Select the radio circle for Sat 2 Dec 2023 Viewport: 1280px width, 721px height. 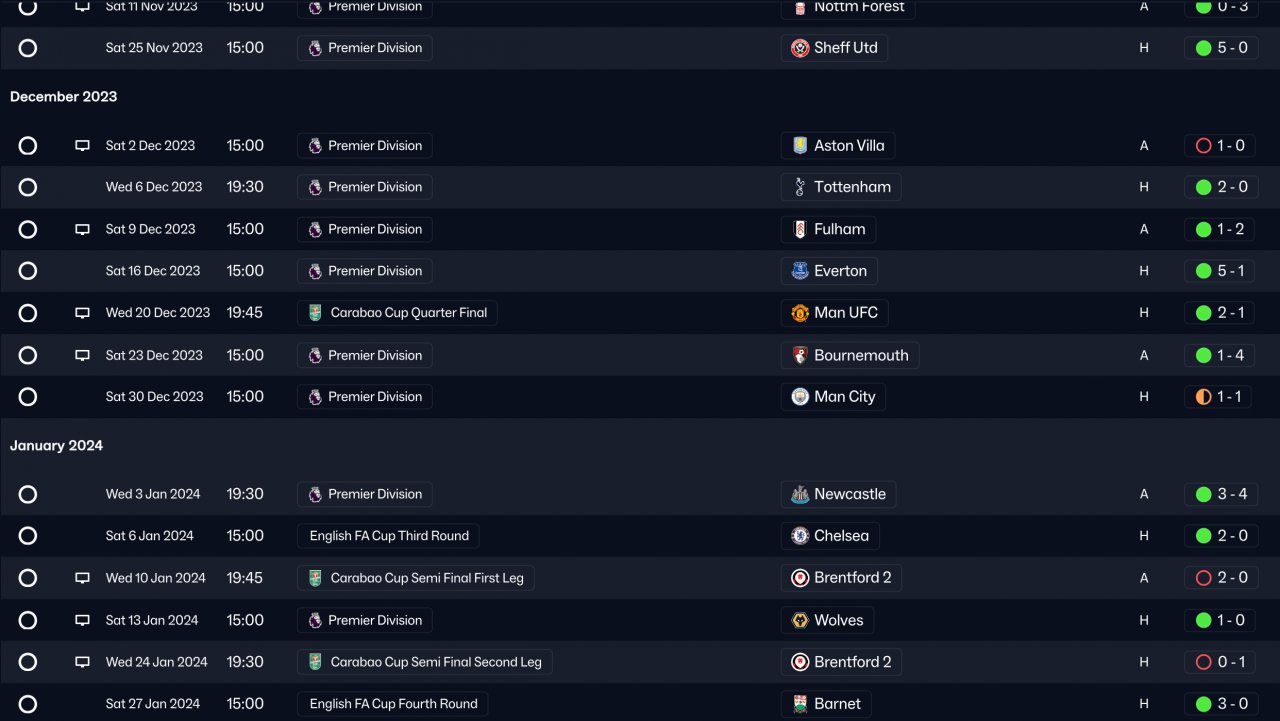[x=28, y=146]
